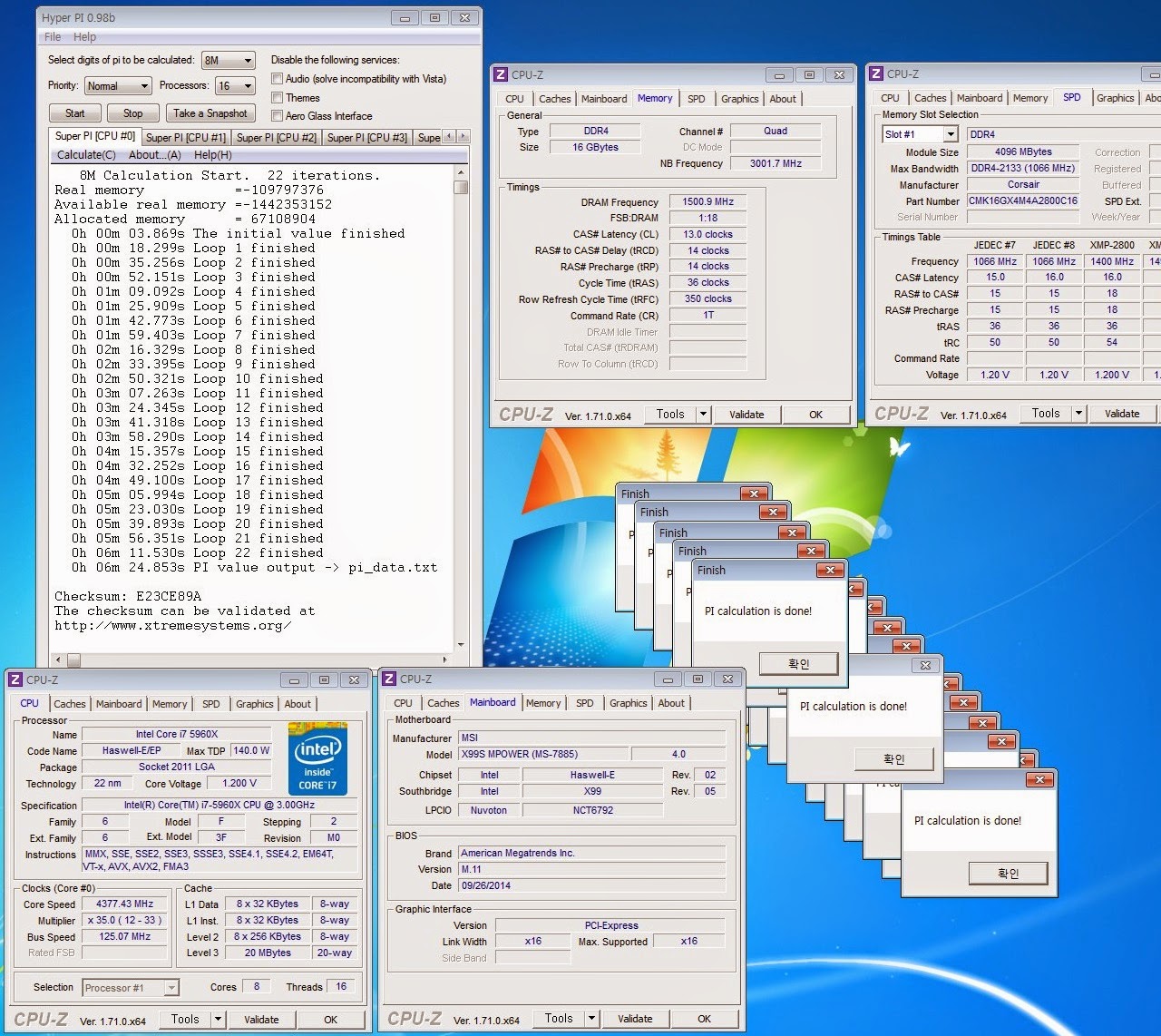This screenshot has height=1036, width=1161.
Task: Toggle Aero Glass Interface checkbox
Action: click(278, 115)
